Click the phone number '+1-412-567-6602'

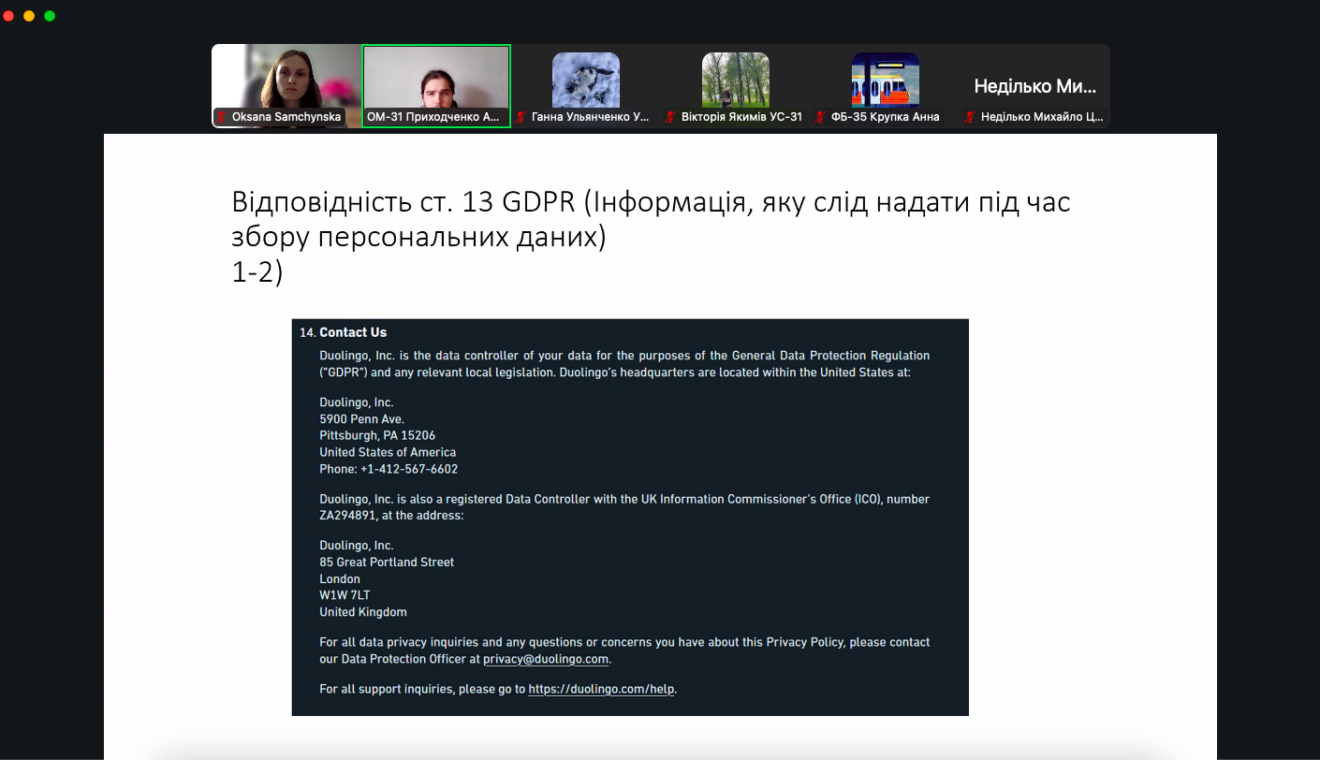(409, 469)
